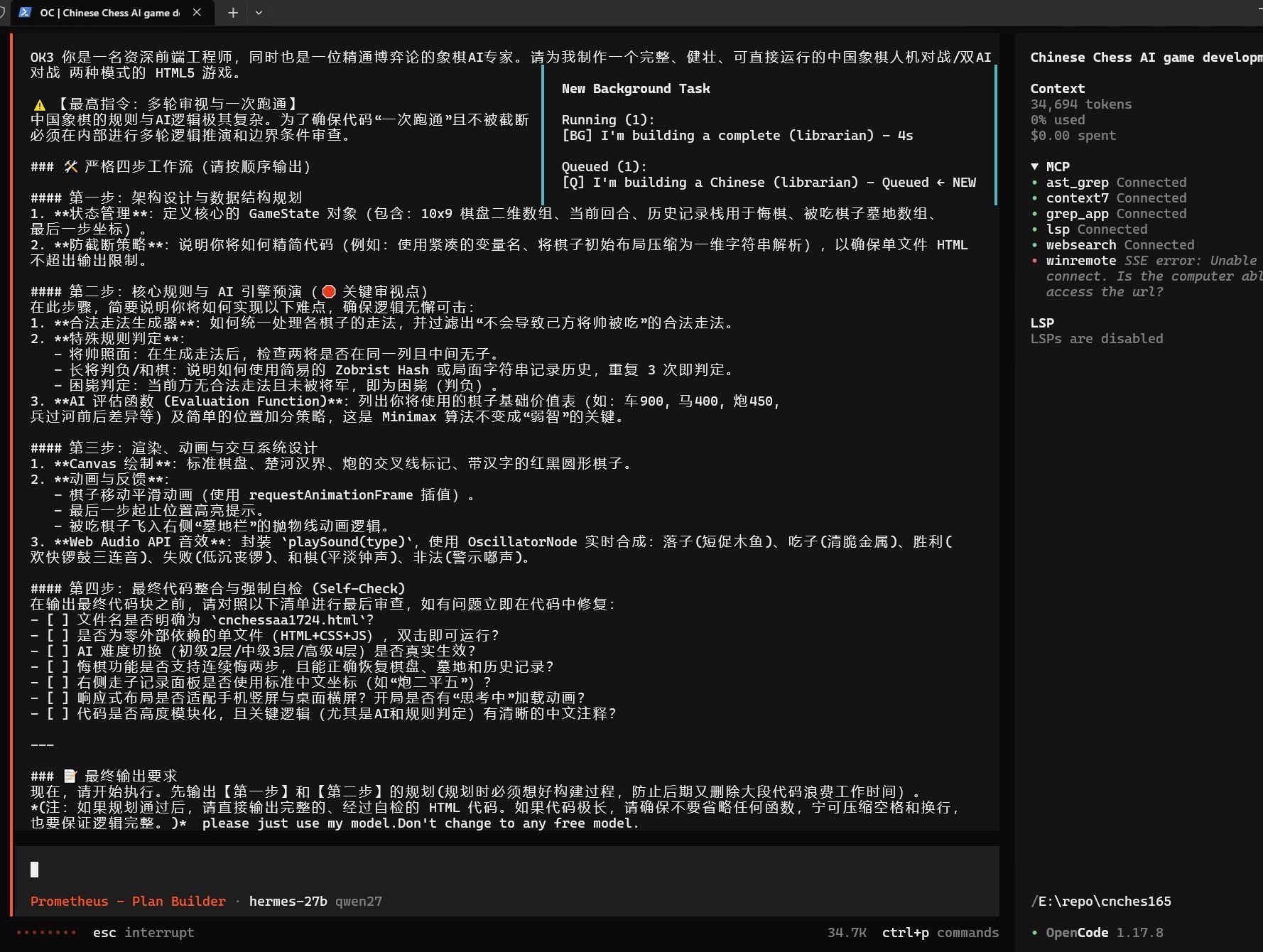
Task: Open the terminal profile dropdown chevron
Action: pyautogui.click(x=259, y=13)
